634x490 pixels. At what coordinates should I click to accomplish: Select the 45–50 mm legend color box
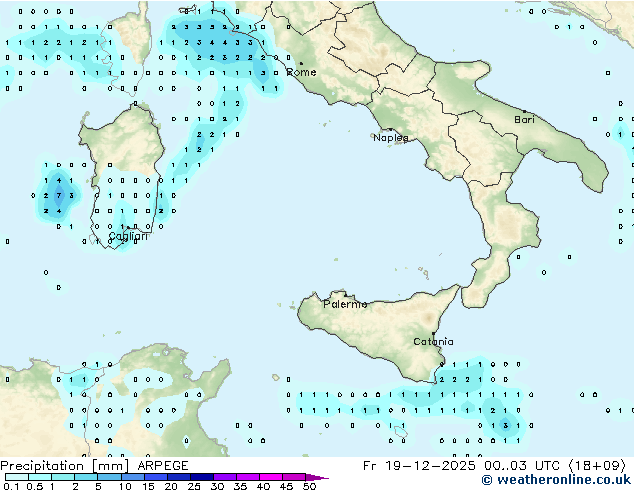pyautogui.click(x=294, y=477)
